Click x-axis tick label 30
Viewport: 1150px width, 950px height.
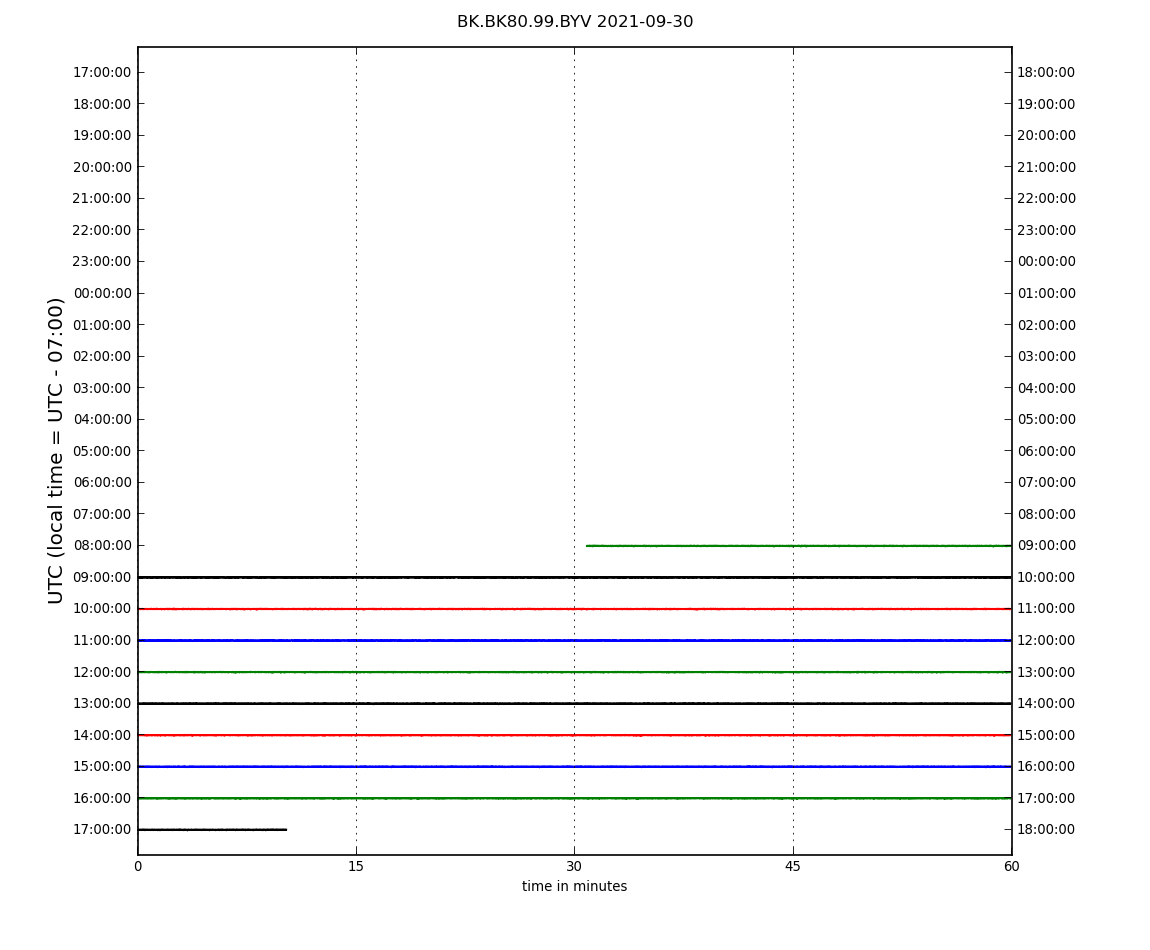click(574, 866)
